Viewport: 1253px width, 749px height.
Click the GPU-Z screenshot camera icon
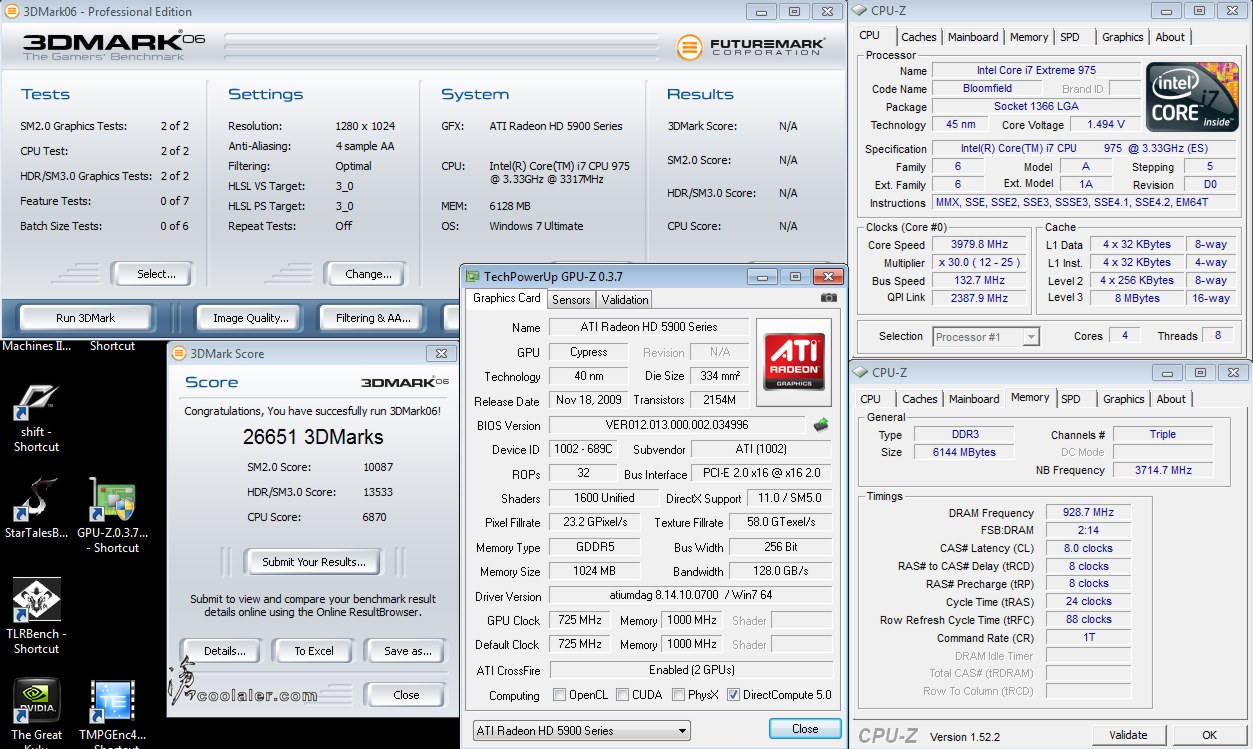tap(829, 298)
